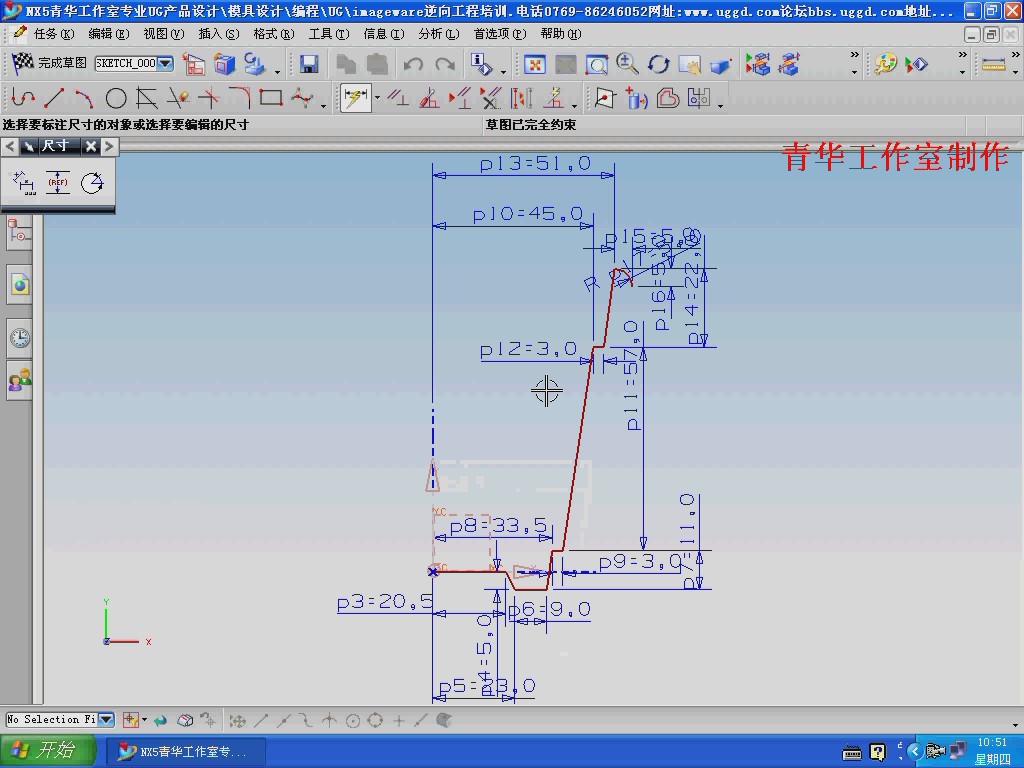Click the selection filter icon
The height and width of the screenshot is (768, 1024).
pyautogui.click(x=131, y=720)
